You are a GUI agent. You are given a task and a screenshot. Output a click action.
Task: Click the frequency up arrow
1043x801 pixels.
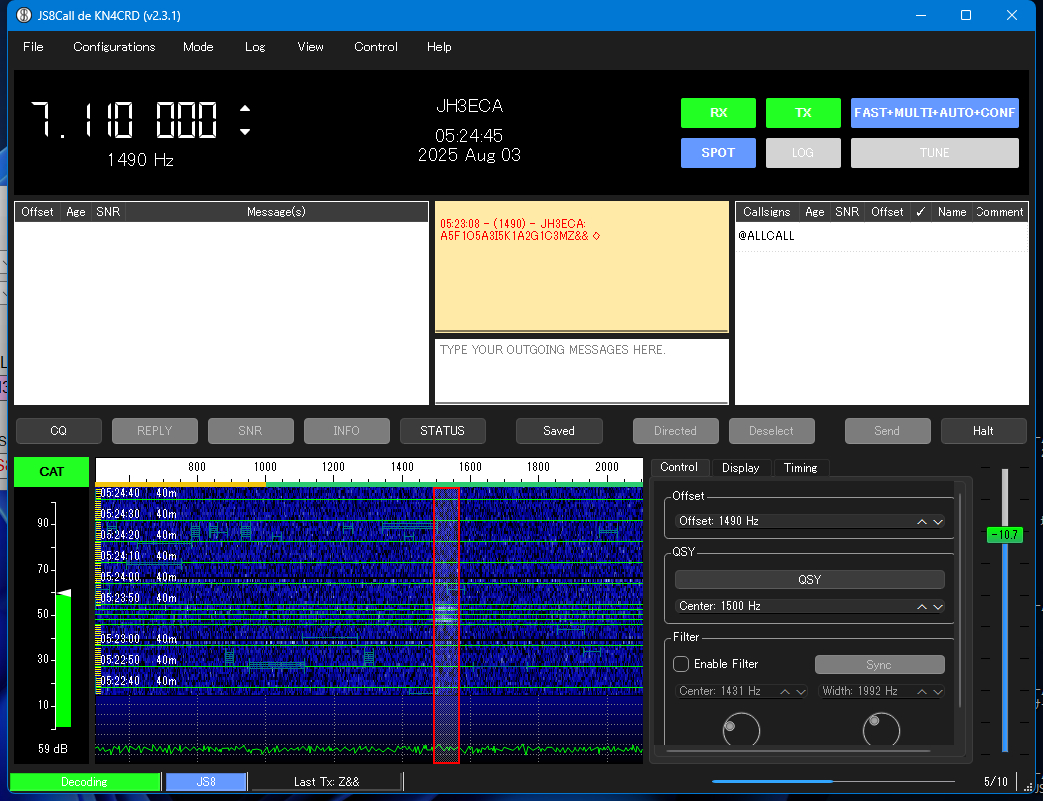(245, 109)
